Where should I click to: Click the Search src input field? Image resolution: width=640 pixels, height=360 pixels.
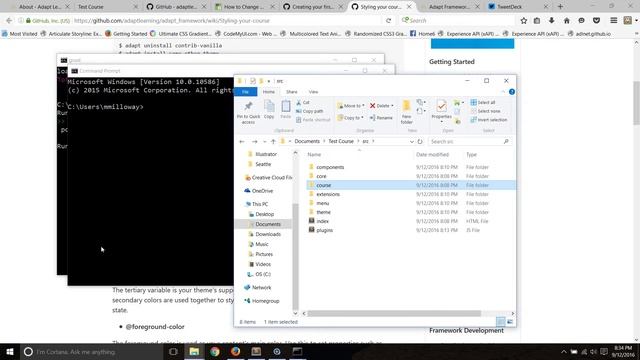469,142
